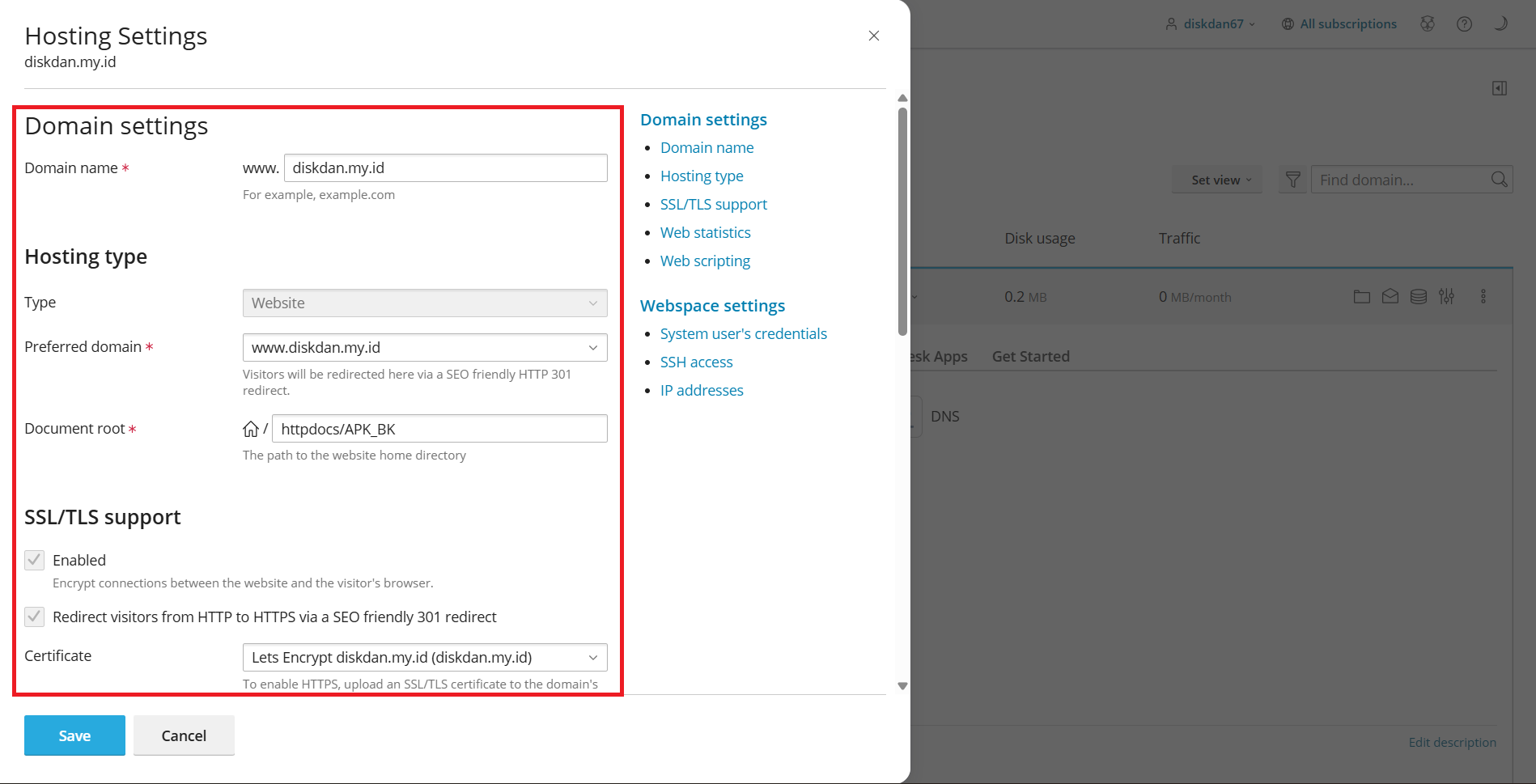Open the databases icon in domain row
Screen dimensions: 1536x784
click(x=1419, y=297)
